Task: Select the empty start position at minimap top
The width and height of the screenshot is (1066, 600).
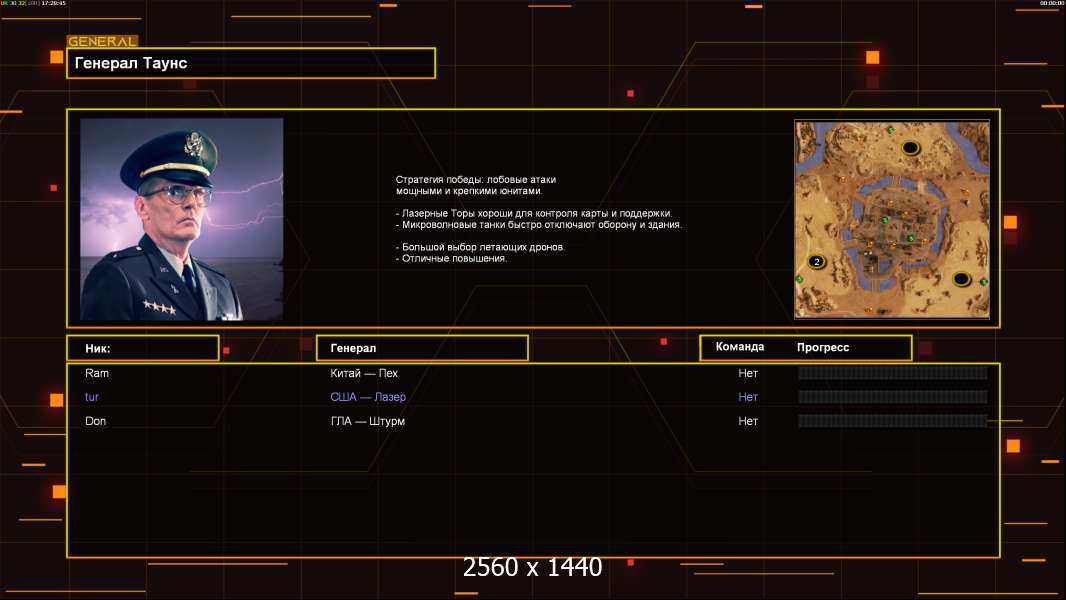Action: [910, 148]
